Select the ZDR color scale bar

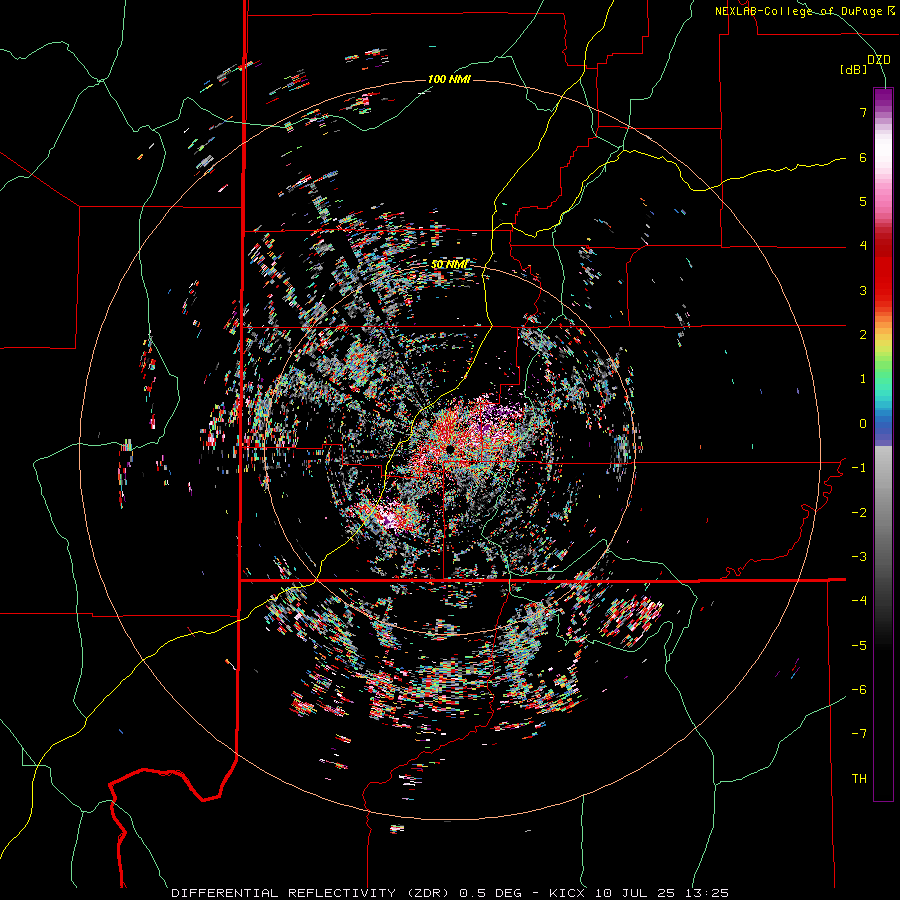click(883, 444)
